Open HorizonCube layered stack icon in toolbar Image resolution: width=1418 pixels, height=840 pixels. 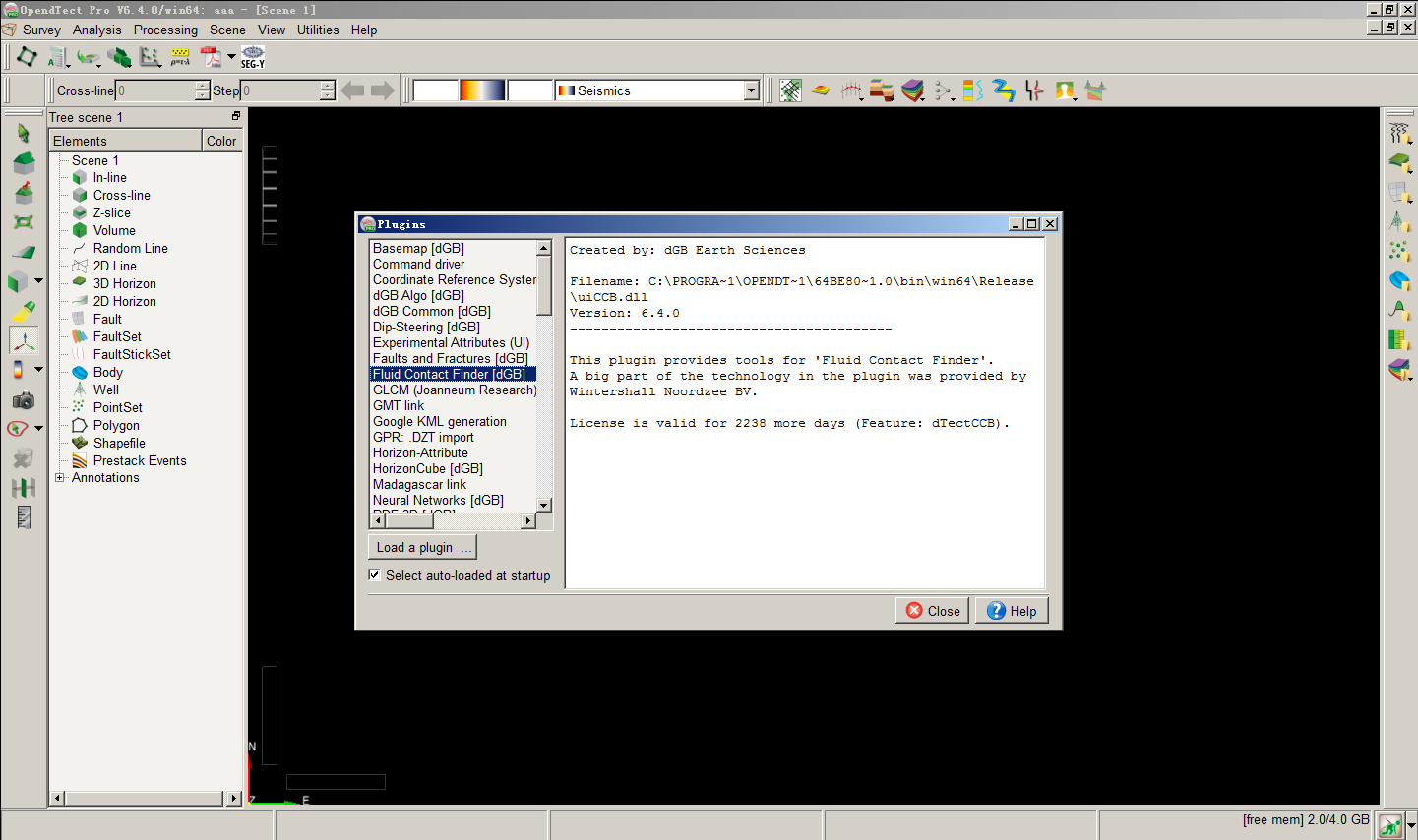coord(912,90)
